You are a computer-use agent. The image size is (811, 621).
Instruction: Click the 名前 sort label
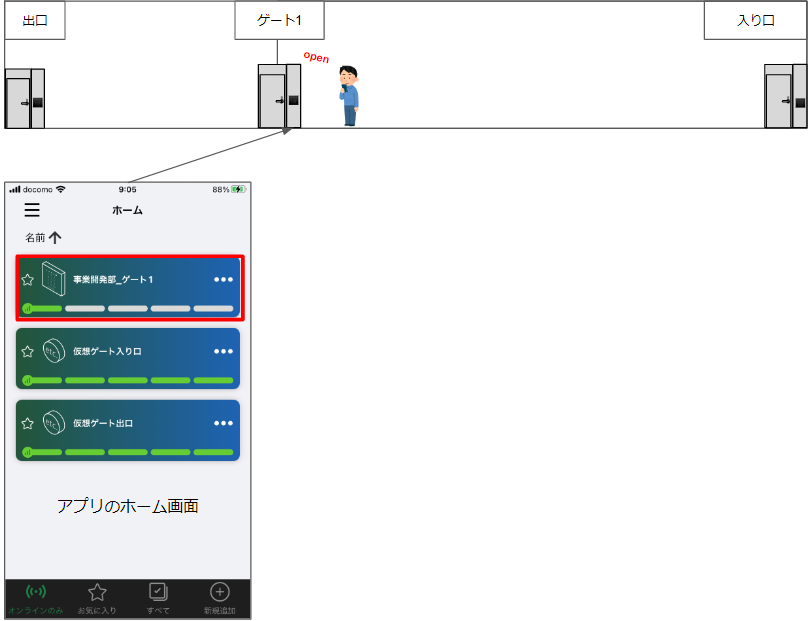click(x=35, y=238)
